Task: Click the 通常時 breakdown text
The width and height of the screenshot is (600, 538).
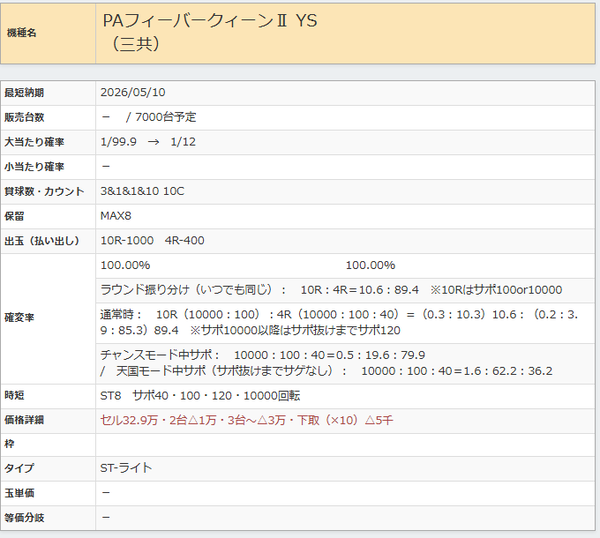Action: pyautogui.click(x=339, y=322)
